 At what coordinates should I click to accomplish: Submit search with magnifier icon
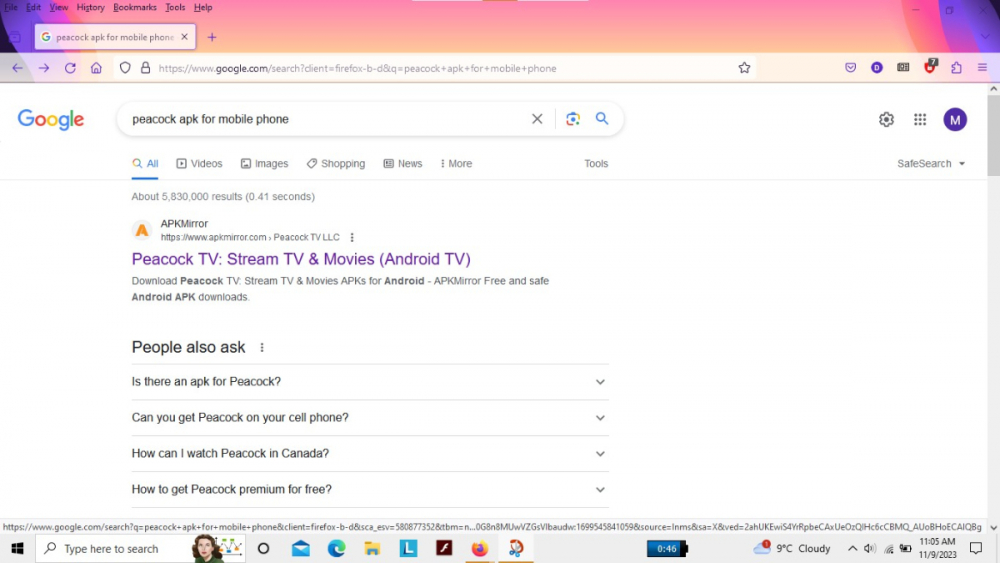pos(602,119)
